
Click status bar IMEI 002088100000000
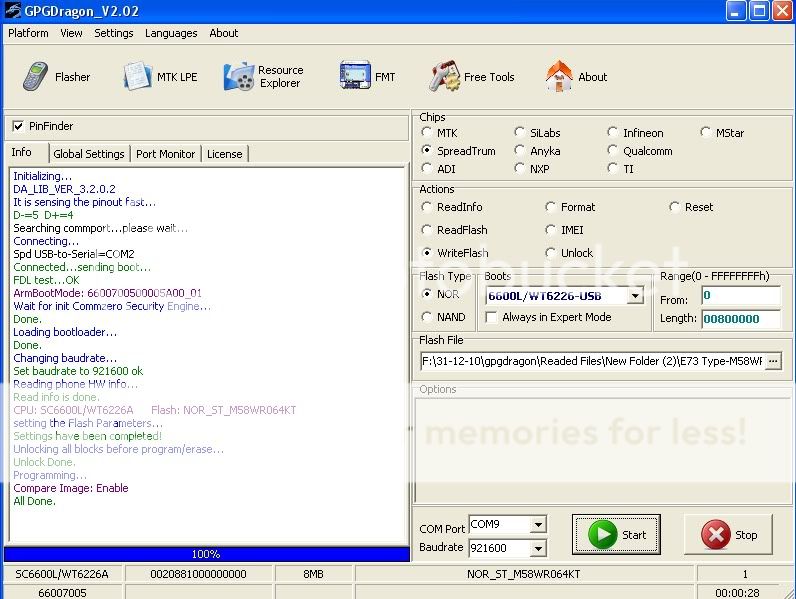[198, 574]
